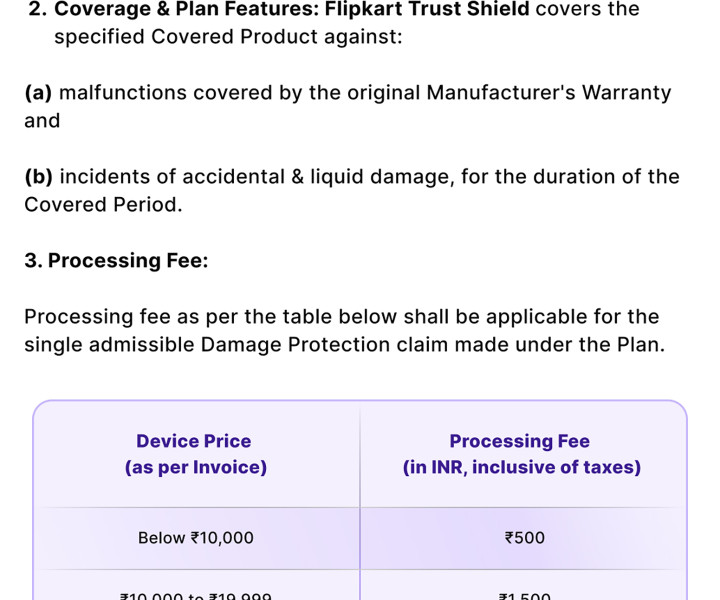Click the standalone word "and" under clause (a)
This screenshot has width=720, height=600.
42,121
